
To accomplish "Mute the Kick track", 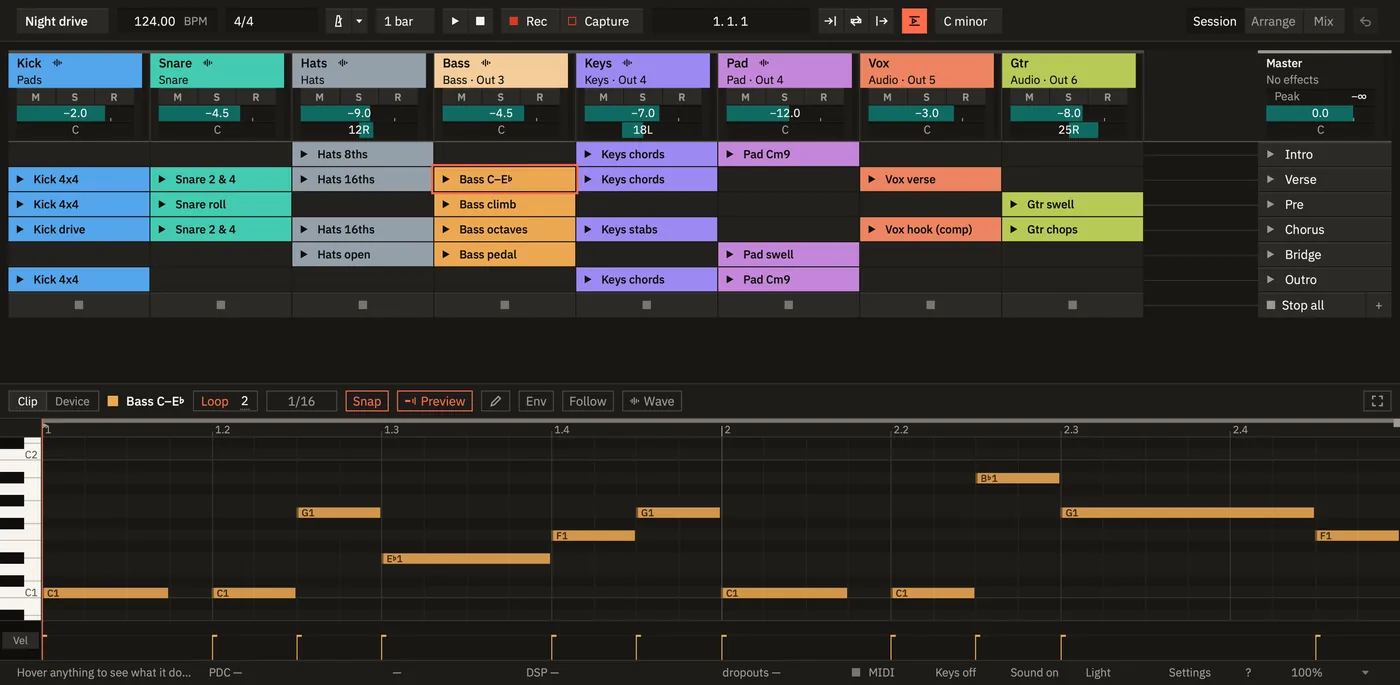I will tap(36, 97).
